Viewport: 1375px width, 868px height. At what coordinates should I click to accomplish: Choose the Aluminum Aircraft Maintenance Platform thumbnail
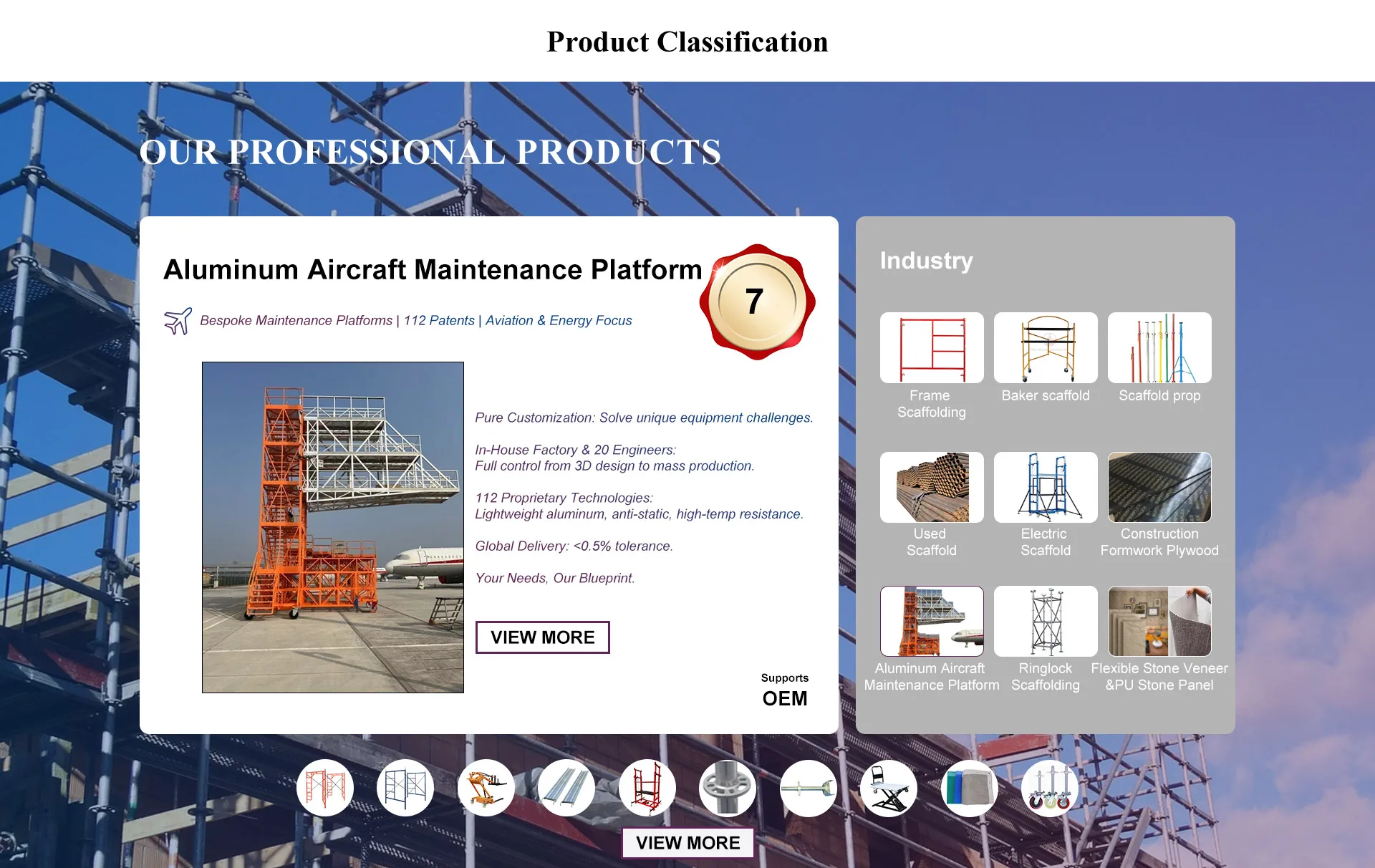(932, 621)
